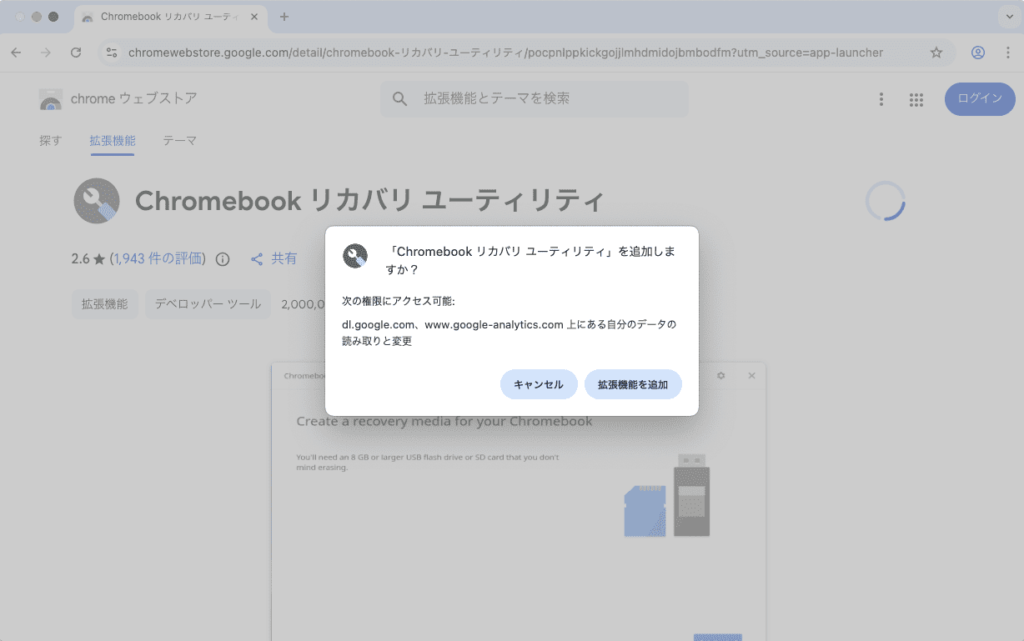Click the 拡張機能を追加 button in dialog
The height and width of the screenshot is (641, 1024).
coord(633,384)
